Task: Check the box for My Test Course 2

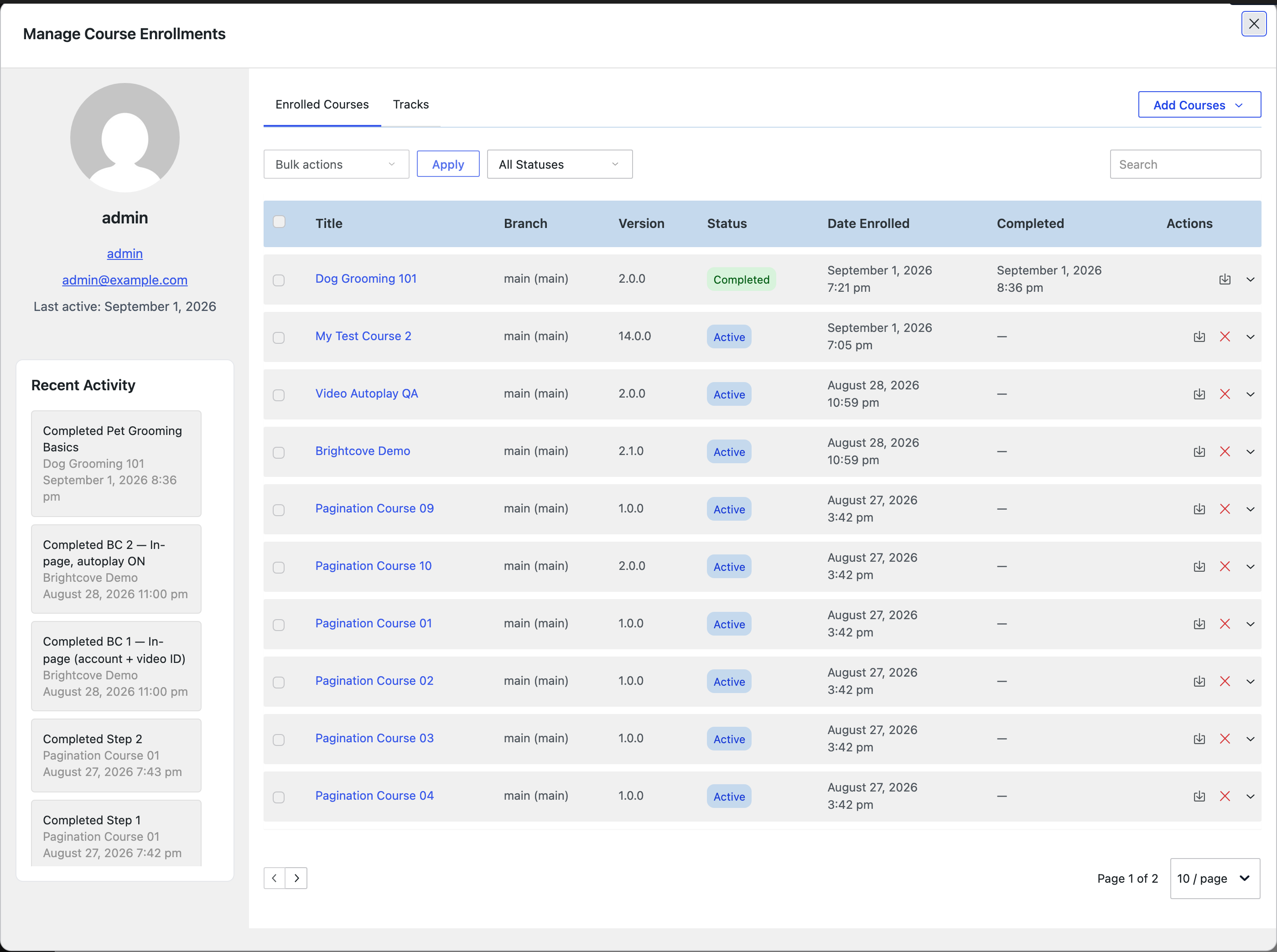Action: [x=279, y=338]
